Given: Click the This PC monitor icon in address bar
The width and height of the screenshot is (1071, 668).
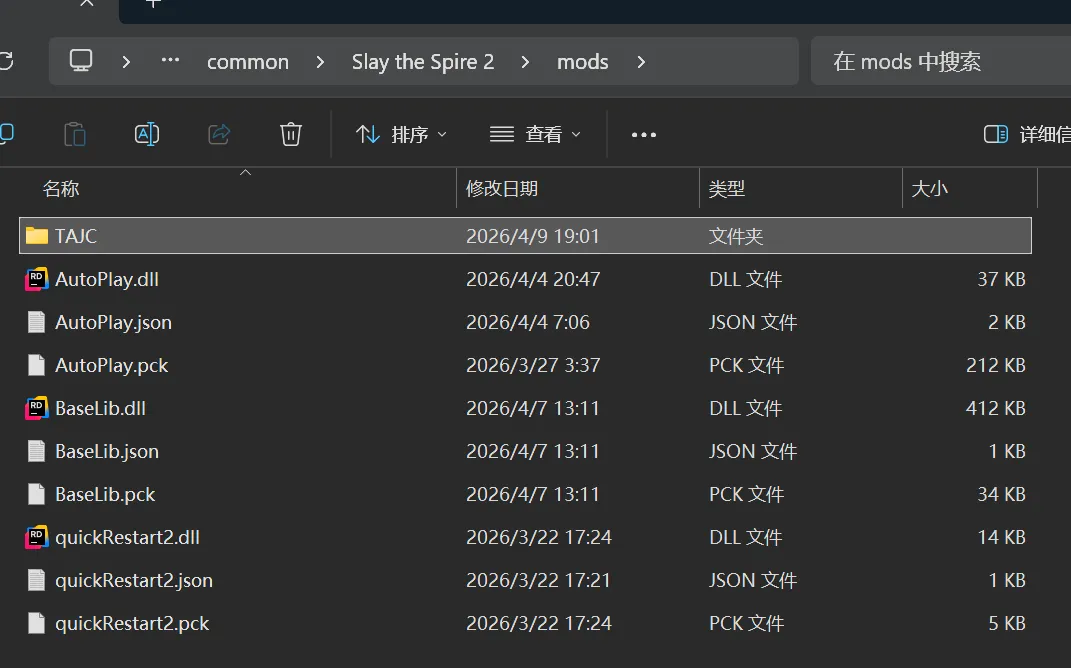Looking at the screenshot, I should [81, 61].
